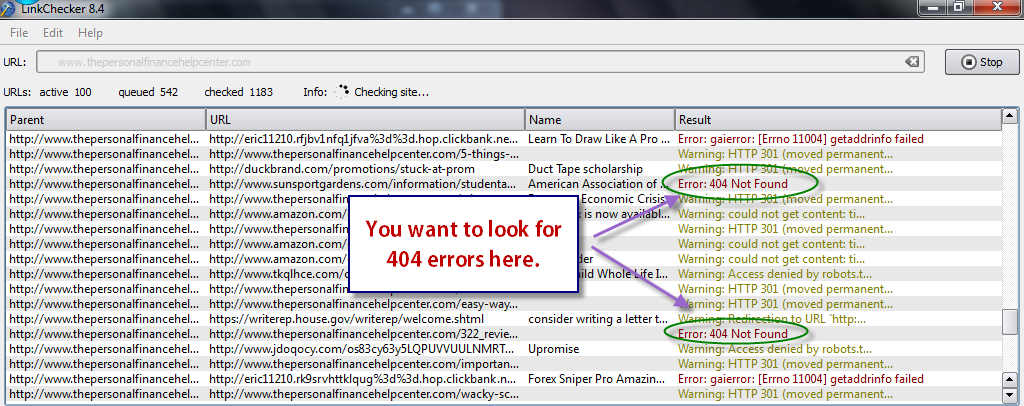Sort by the Name column header
Screen dimensions: 1024x406
tap(599, 120)
